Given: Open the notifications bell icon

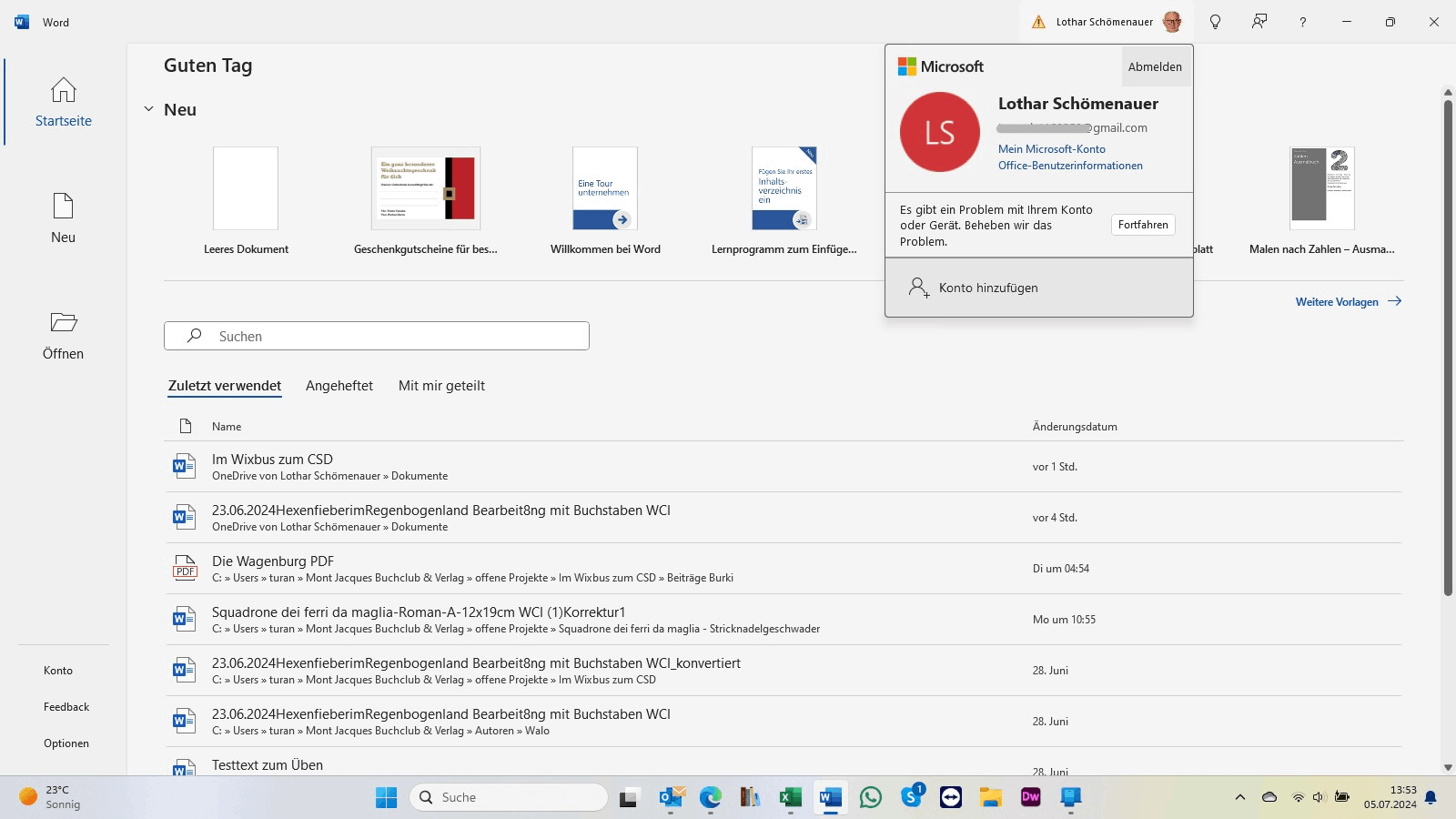Looking at the screenshot, I should click(x=1431, y=797).
